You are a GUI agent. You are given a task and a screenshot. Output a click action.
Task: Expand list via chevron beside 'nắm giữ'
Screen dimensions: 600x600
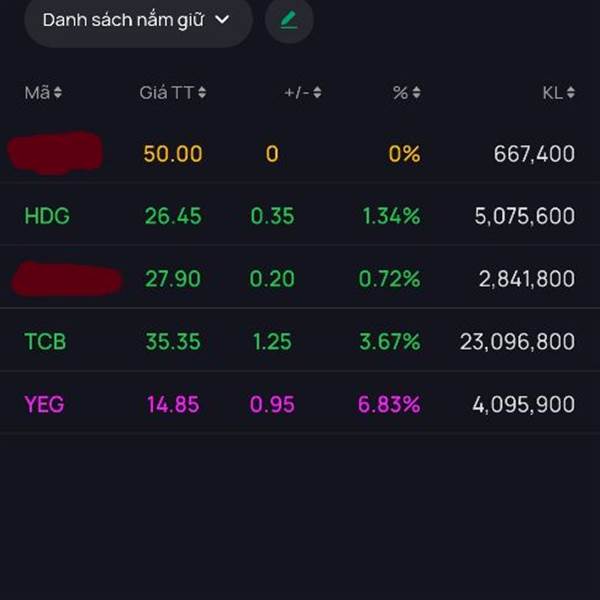click(222, 20)
